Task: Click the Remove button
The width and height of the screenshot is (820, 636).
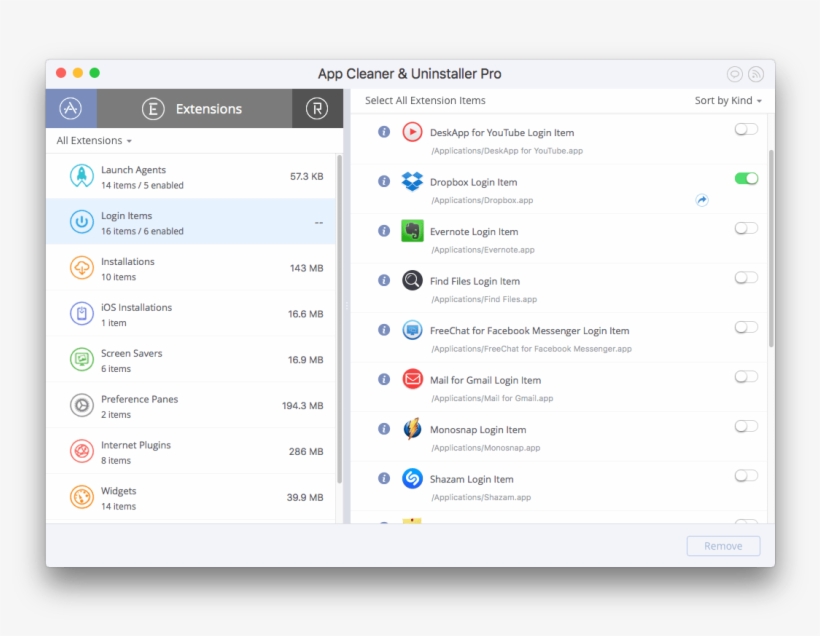Action: coord(723,546)
